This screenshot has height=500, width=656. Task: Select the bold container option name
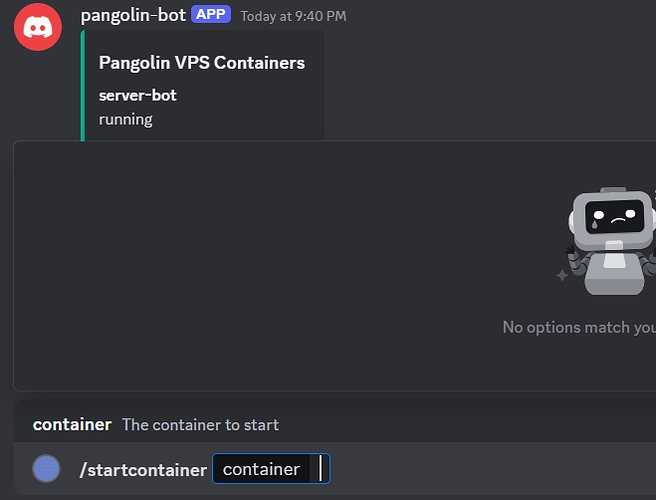72,425
